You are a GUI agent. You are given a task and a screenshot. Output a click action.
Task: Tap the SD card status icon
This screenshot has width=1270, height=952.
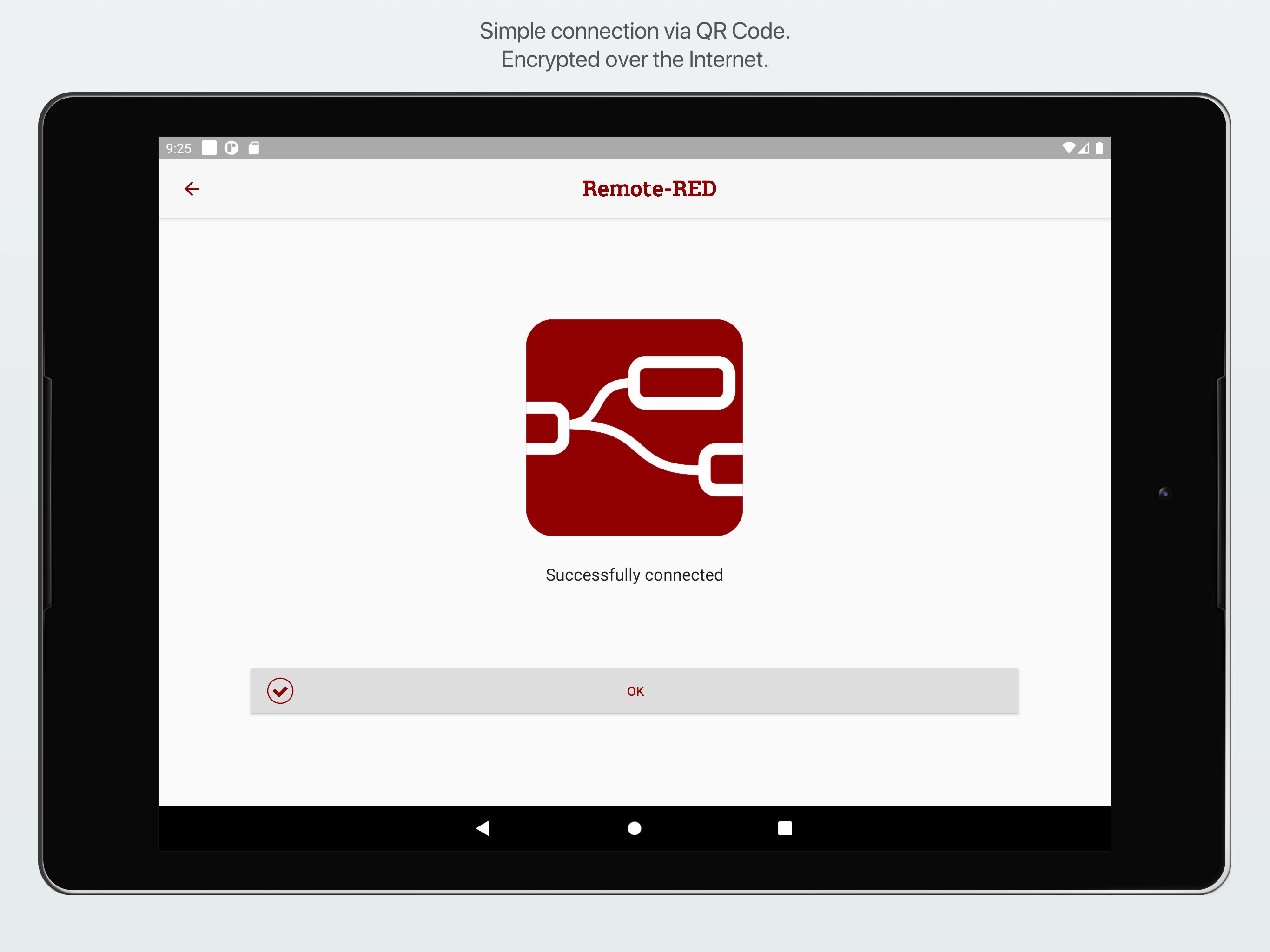point(254,148)
